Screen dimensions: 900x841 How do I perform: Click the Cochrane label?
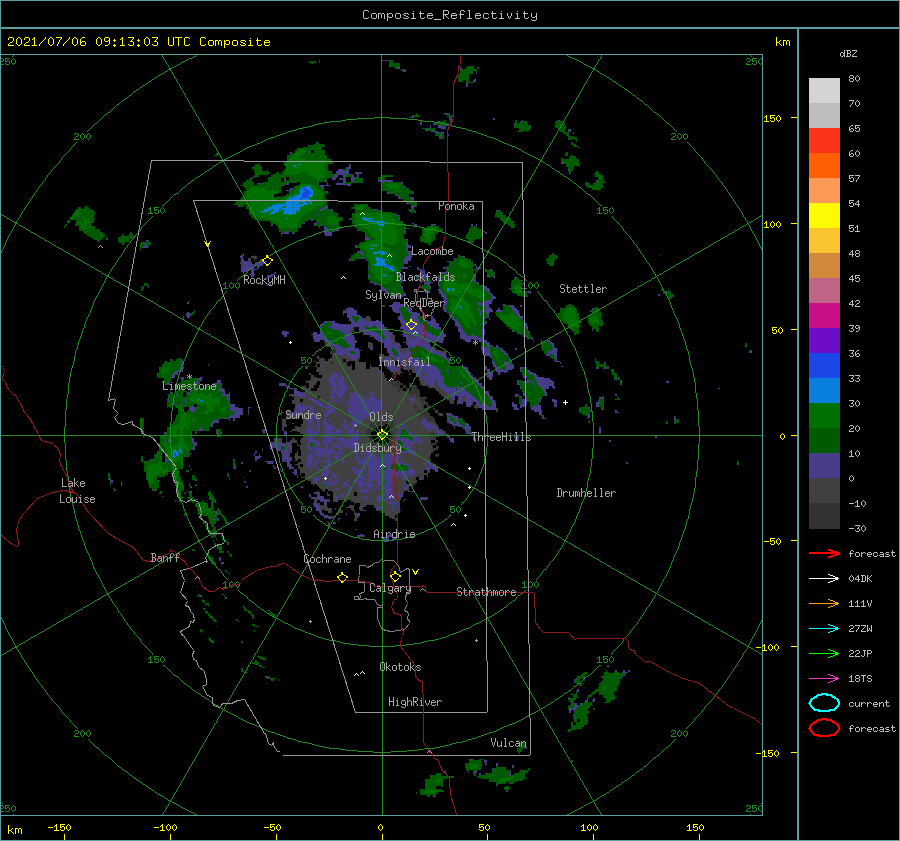click(x=327, y=559)
